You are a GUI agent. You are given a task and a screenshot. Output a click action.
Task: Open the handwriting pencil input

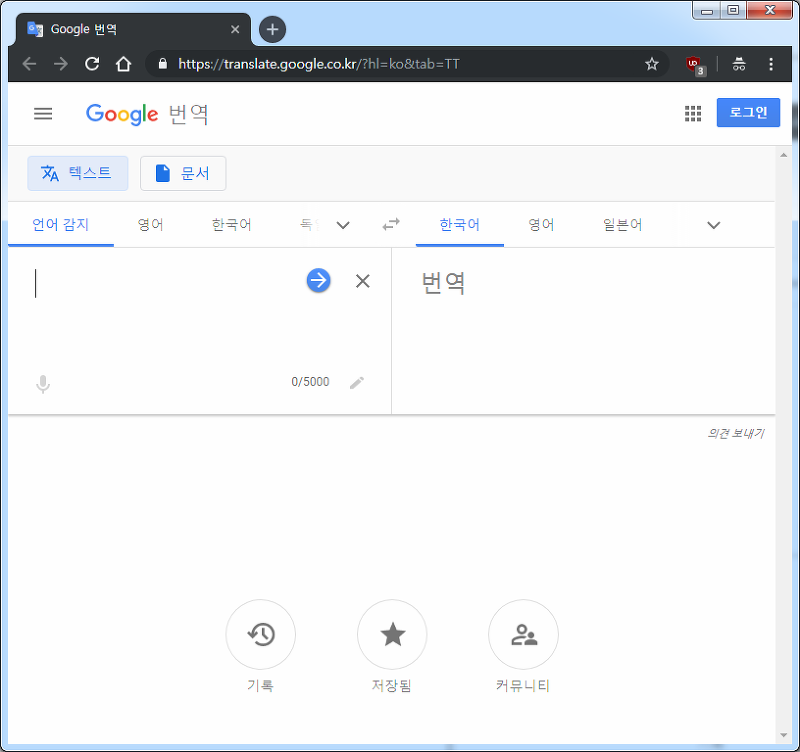pyautogui.click(x=357, y=383)
